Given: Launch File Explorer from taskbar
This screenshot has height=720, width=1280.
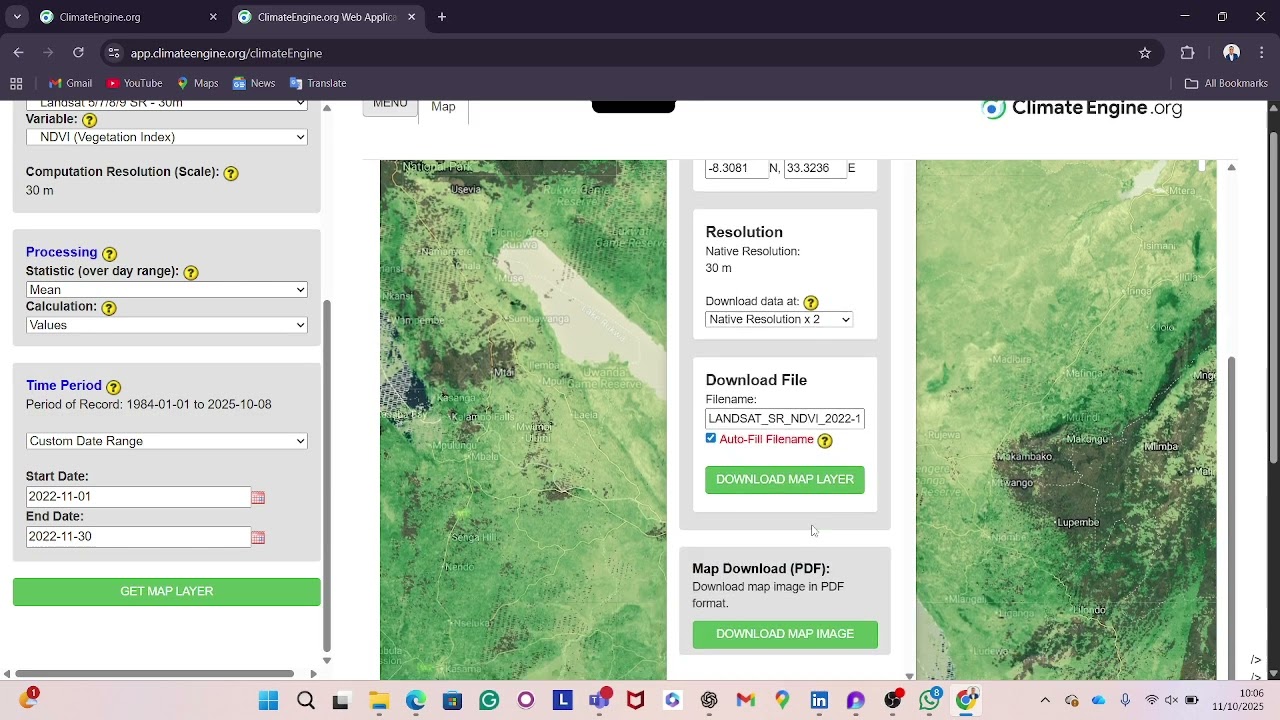Looking at the screenshot, I should tap(378, 700).
